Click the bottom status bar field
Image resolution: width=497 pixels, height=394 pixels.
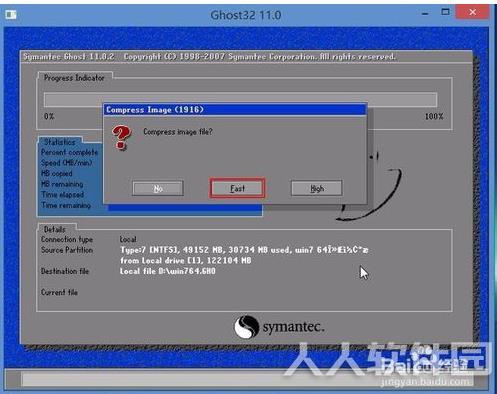(247, 379)
